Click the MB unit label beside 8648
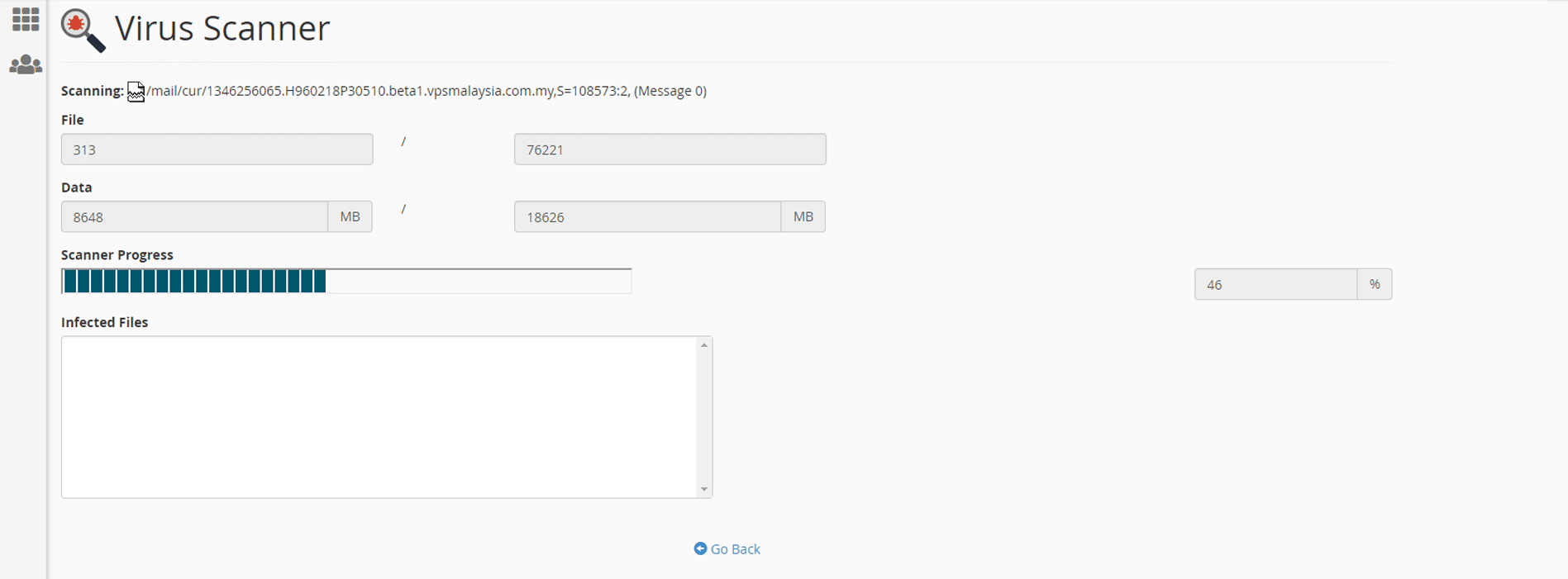Image resolution: width=1568 pixels, height=579 pixels. [x=350, y=217]
